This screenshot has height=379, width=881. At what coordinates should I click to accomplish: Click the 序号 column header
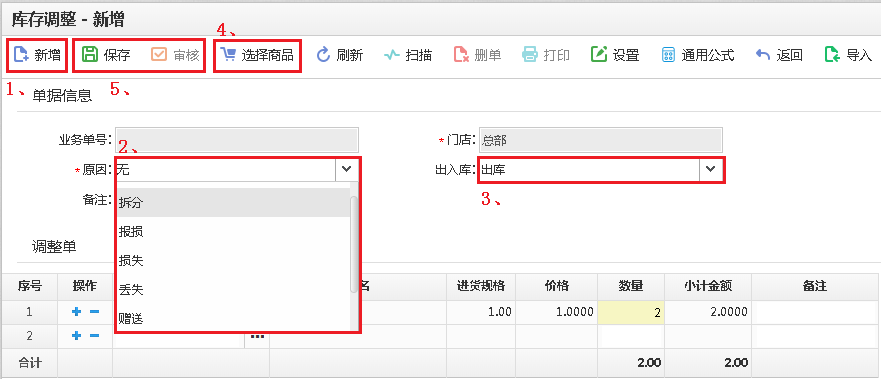29,286
